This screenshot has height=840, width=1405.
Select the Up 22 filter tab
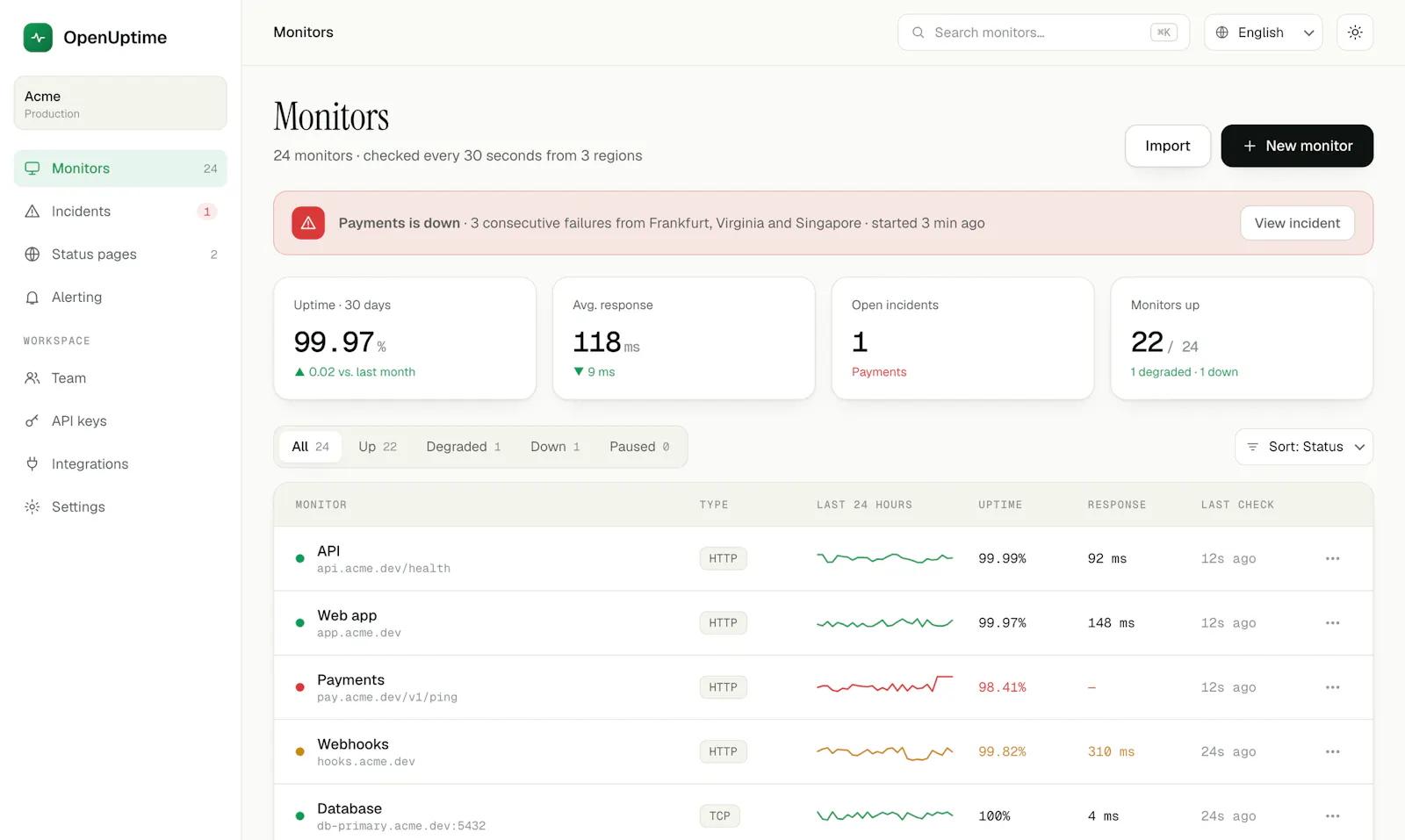[x=378, y=447]
